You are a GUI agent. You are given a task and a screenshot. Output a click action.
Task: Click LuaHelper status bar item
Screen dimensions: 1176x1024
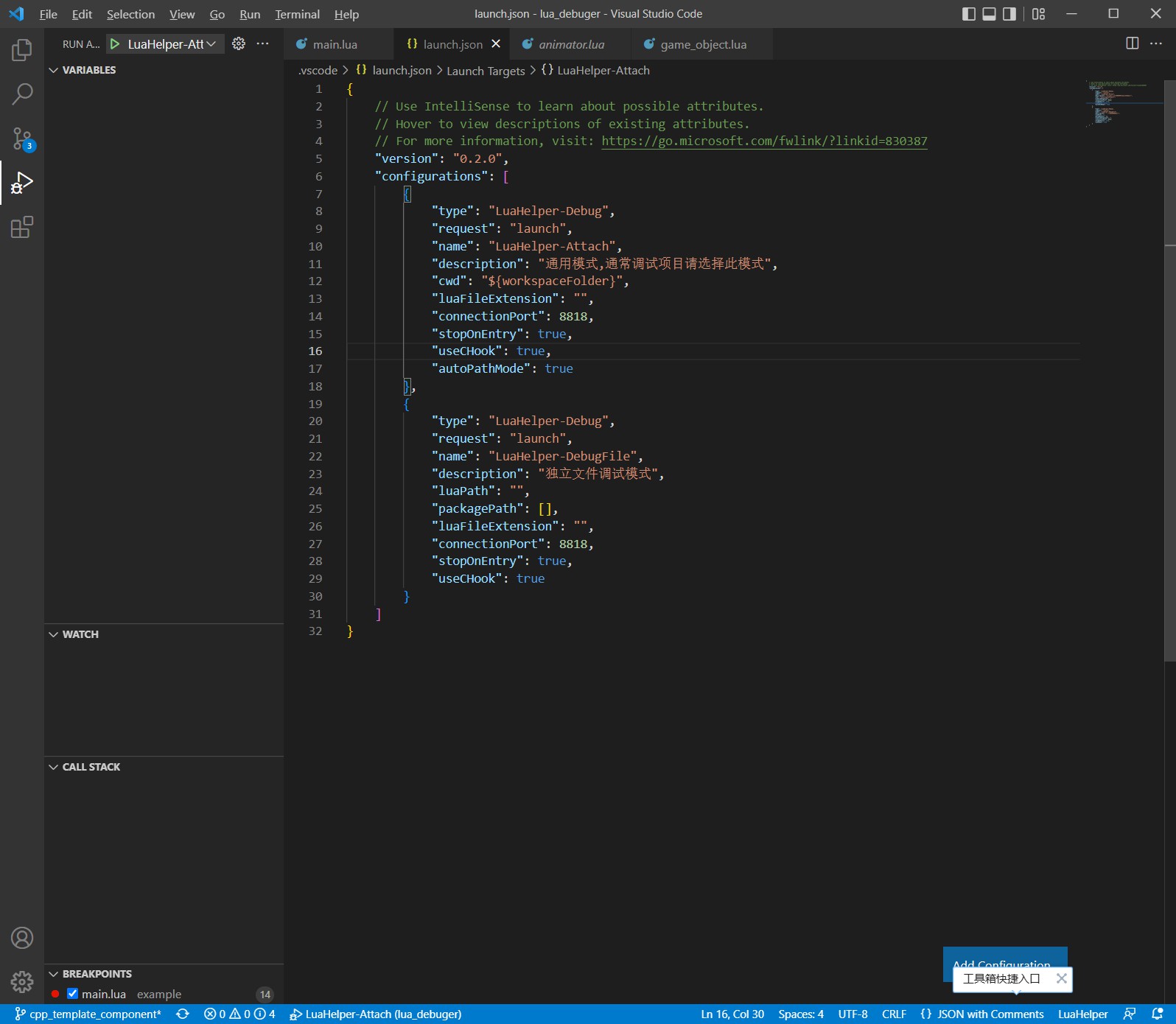[1082, 1014]
